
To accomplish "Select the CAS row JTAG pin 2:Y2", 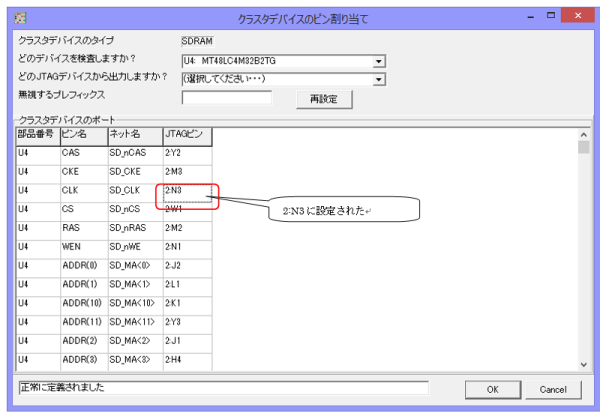I will pyautogui.click(x=187, y=152).
